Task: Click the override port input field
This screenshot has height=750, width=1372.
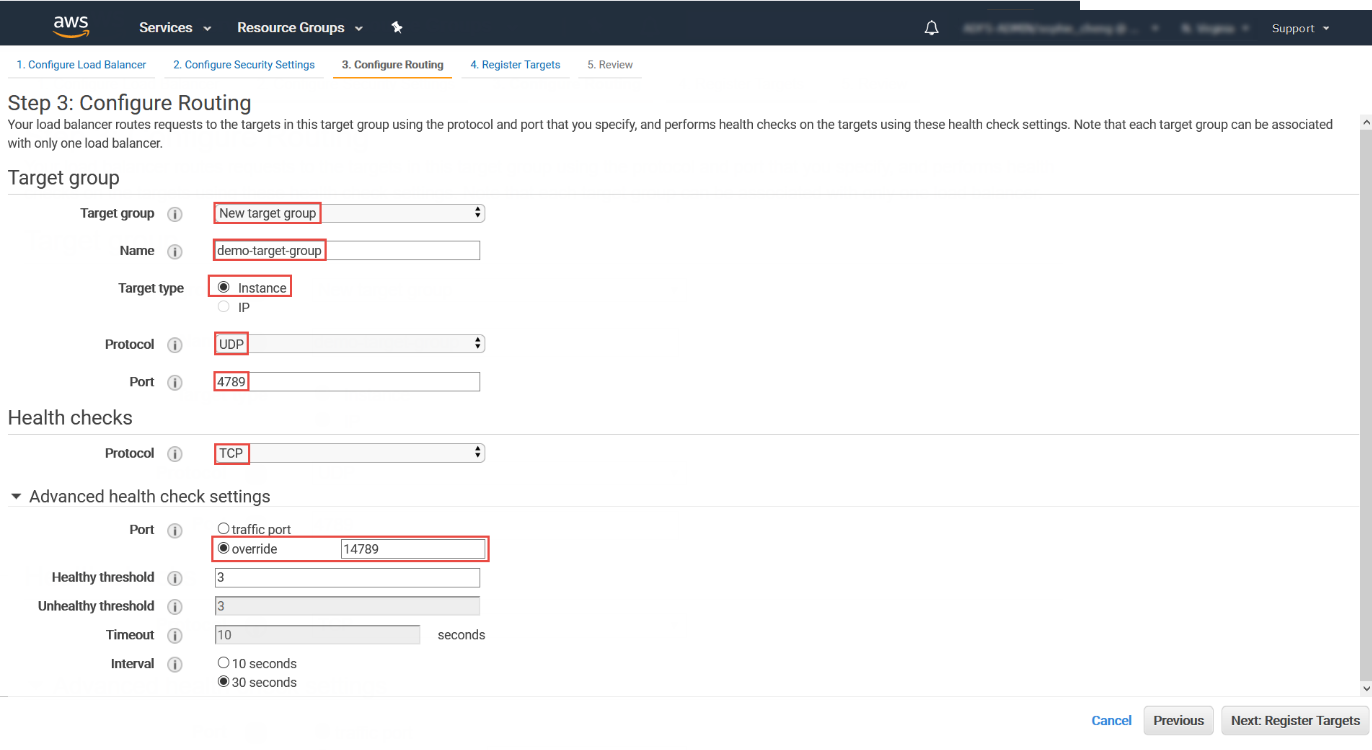Action: pos(412,549)
